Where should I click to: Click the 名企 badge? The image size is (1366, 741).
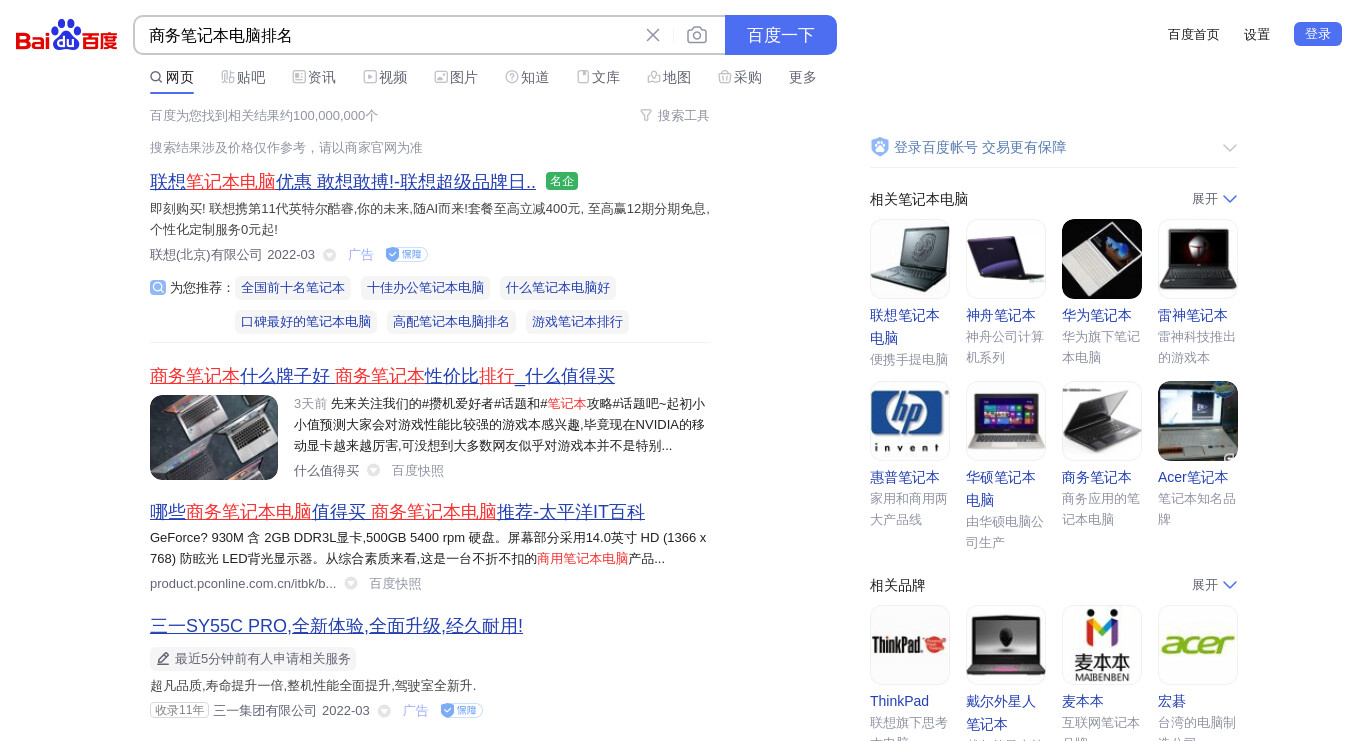pyautogui.click(x=562, y=181)
